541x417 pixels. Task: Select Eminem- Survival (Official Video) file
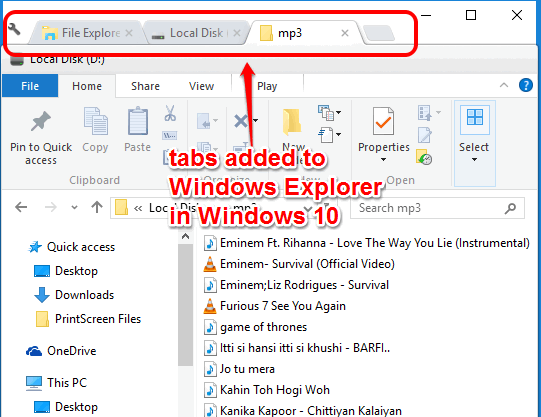299,264
